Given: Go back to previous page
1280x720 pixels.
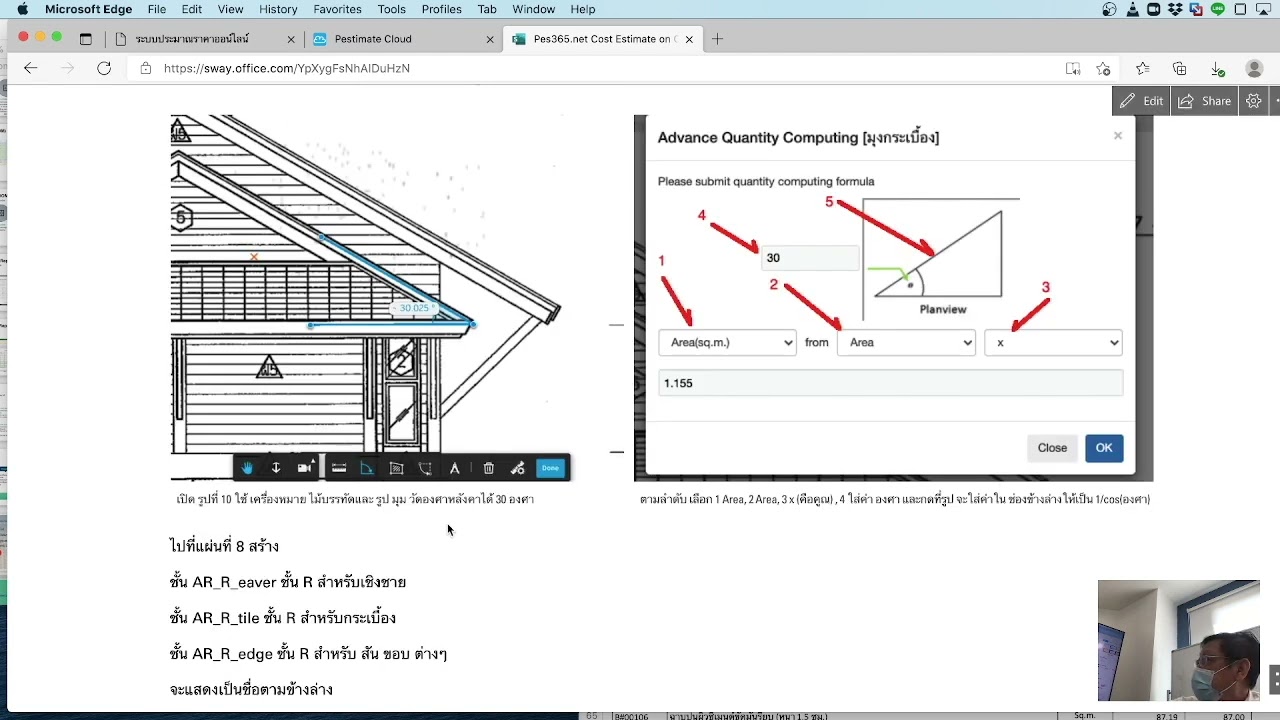Looking at the screenshot, I should [30, 68].
